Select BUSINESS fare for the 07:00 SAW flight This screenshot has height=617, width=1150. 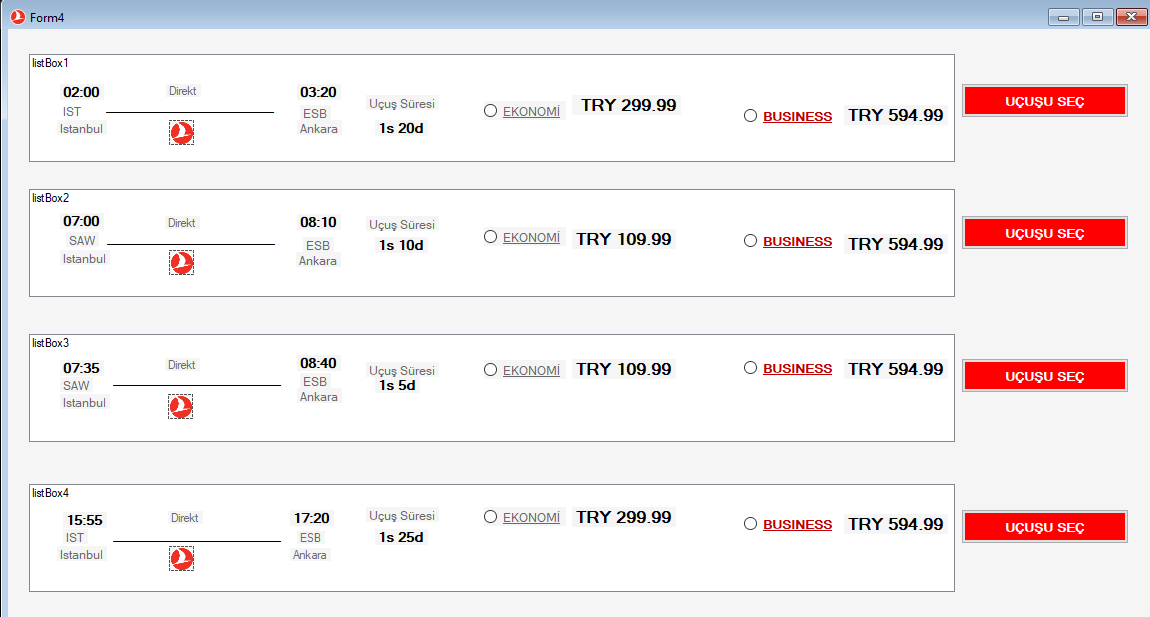[x=750, y=241]
